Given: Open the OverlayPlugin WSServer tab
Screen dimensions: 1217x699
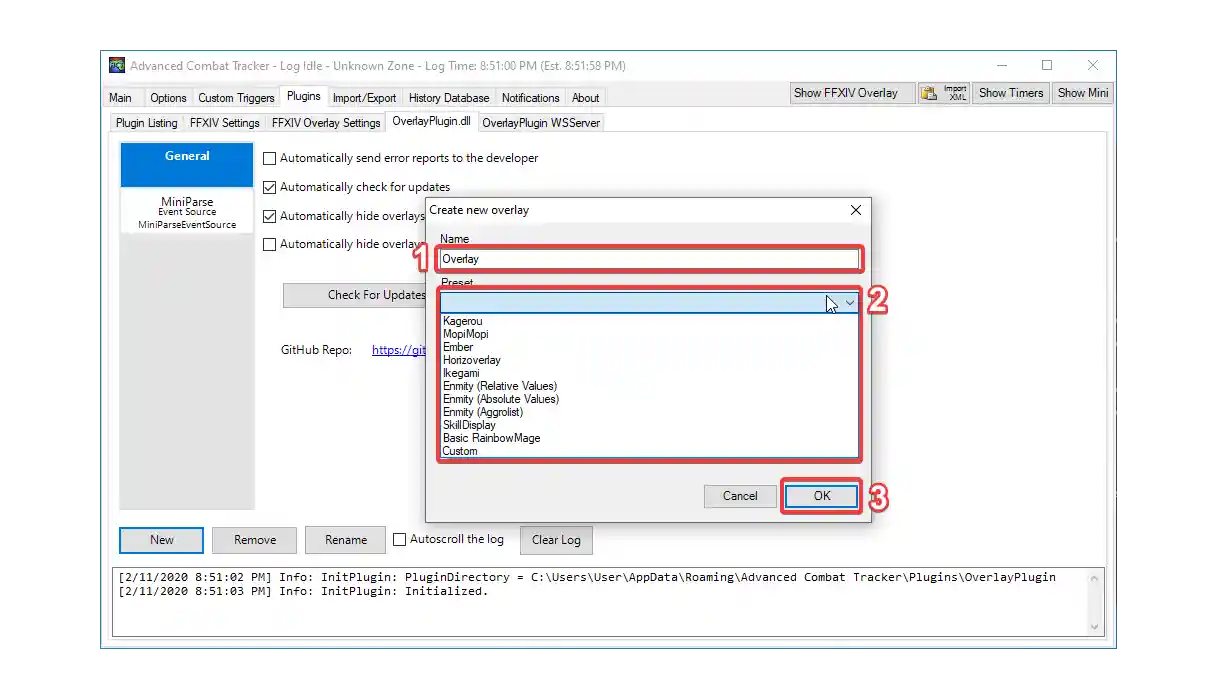Looking at the screenshot, I should pos(541,122).
